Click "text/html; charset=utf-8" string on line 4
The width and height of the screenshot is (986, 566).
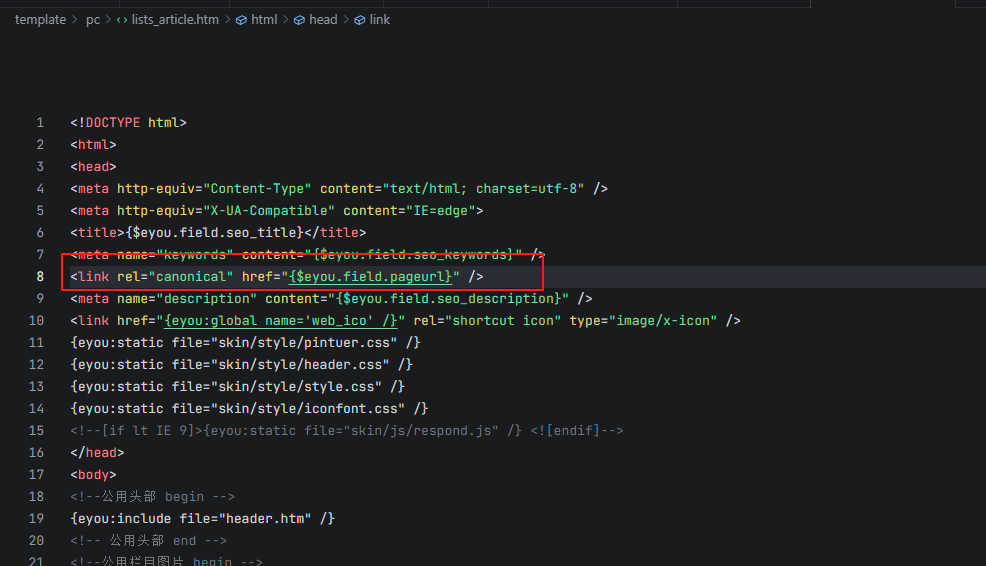click(x=484, y=189)
